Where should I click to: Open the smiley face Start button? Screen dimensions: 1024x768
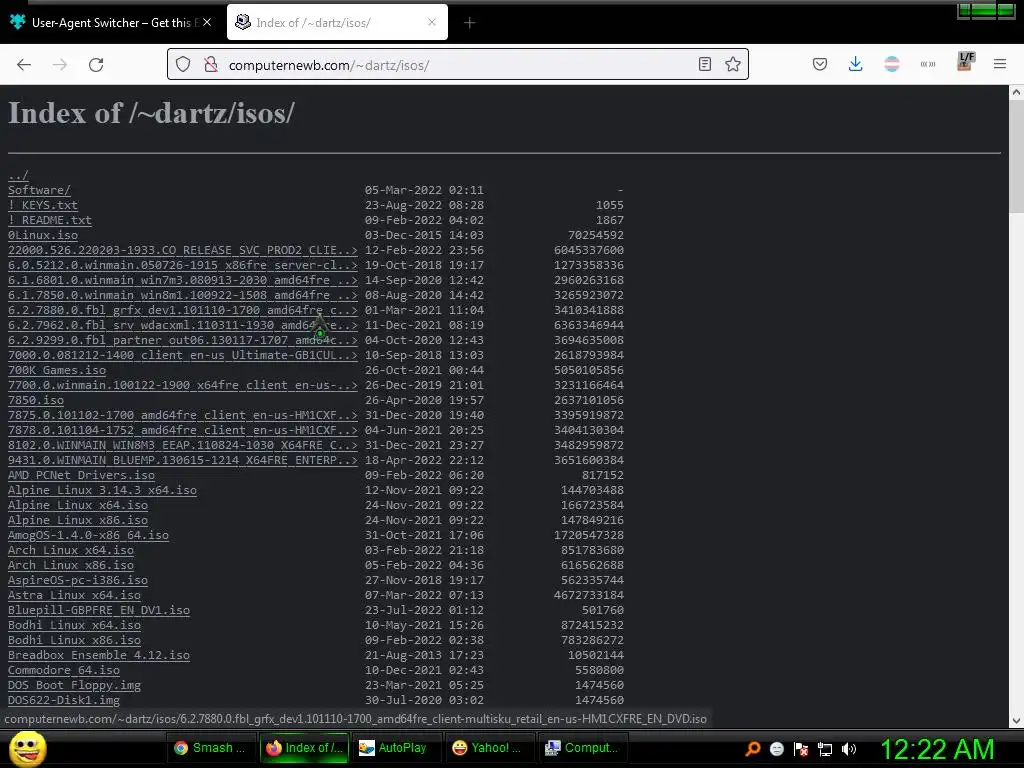coord(27,748)
